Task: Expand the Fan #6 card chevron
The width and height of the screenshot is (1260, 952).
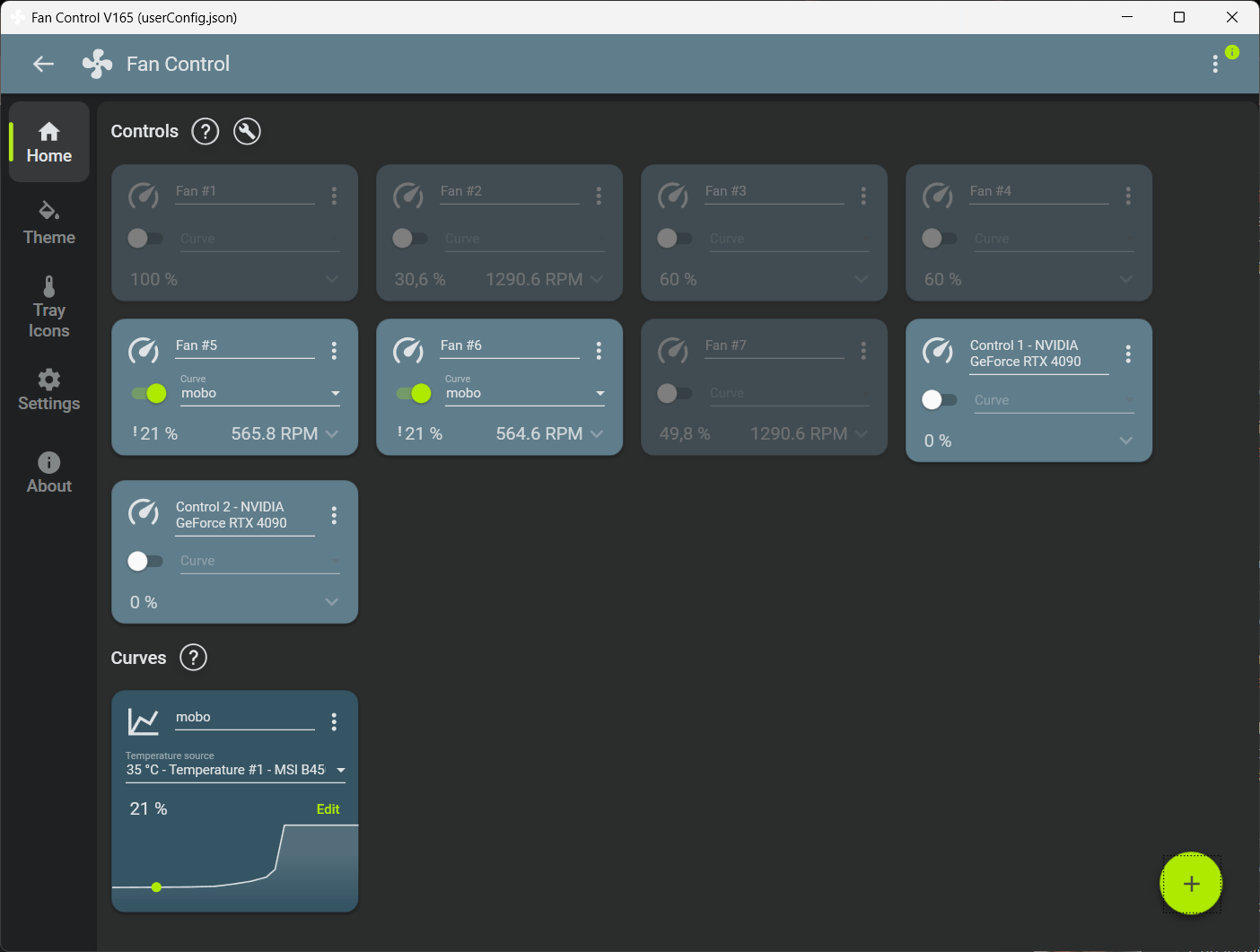Action: point(597,433)
